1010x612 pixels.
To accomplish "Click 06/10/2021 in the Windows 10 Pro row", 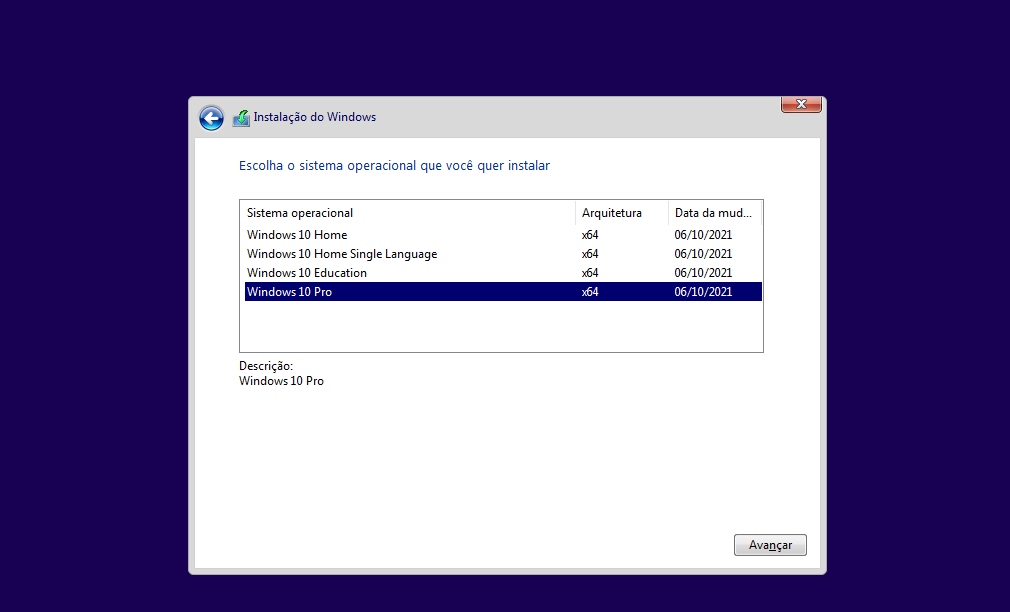I will (x=703, y=291).
